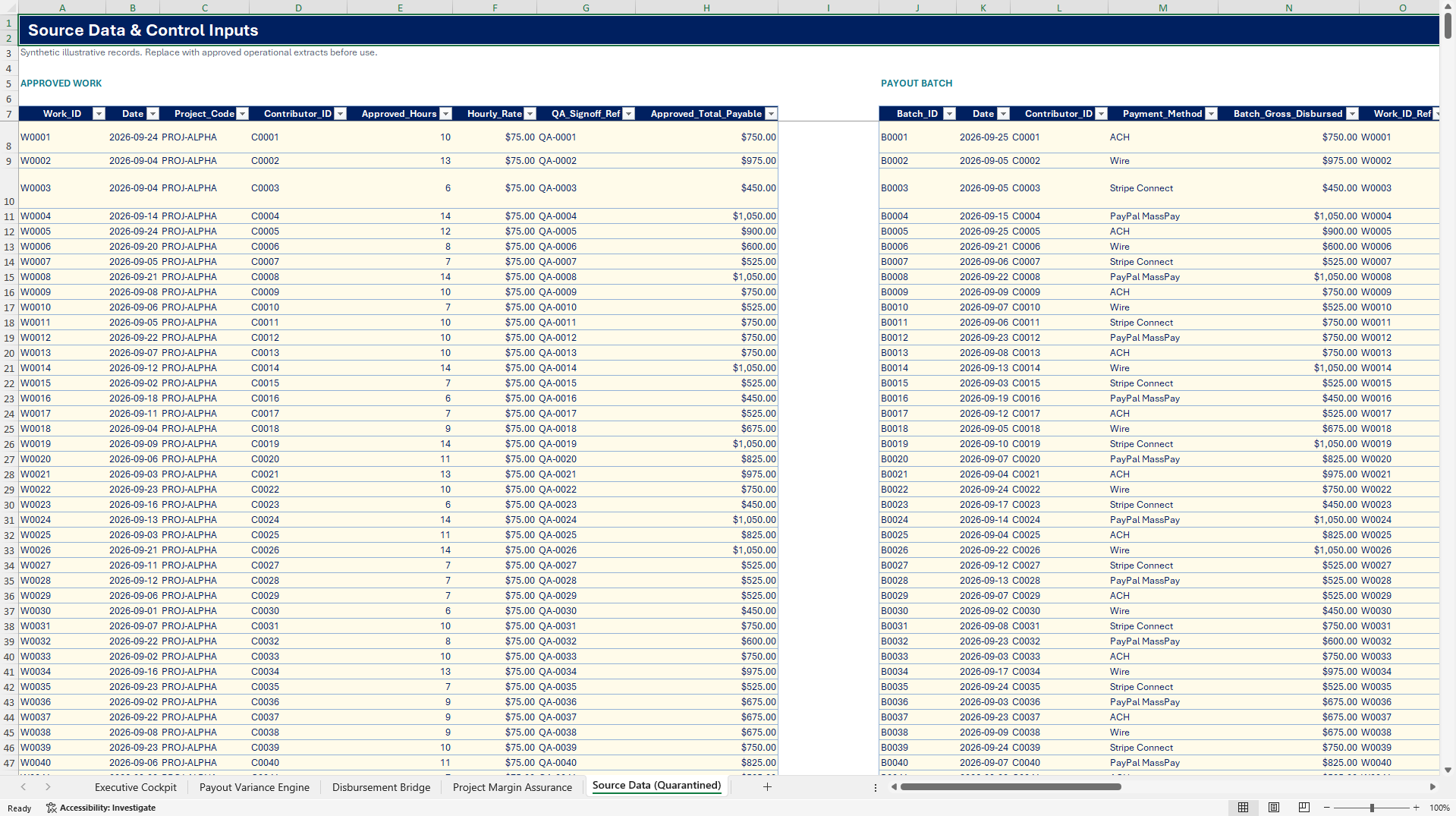Select the synthetic records note cell

[x=199, y=52]
